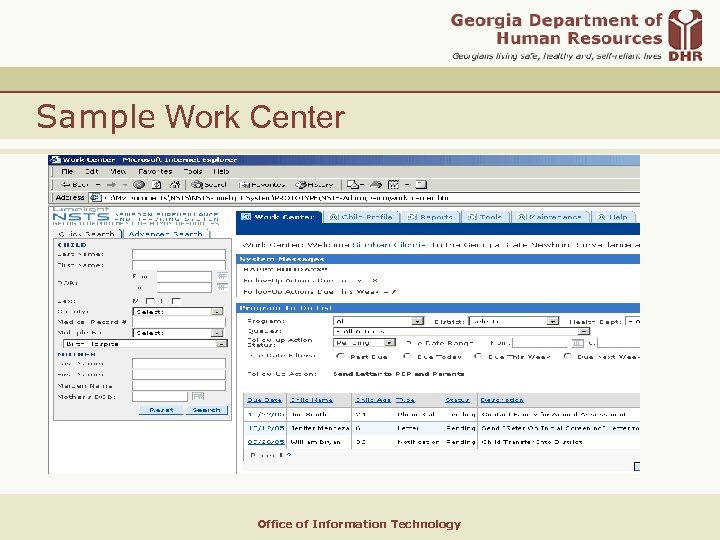The width and height of the screenshot is (720, 540).
Task: Open due date link for William Bryan
Action: 266,442
